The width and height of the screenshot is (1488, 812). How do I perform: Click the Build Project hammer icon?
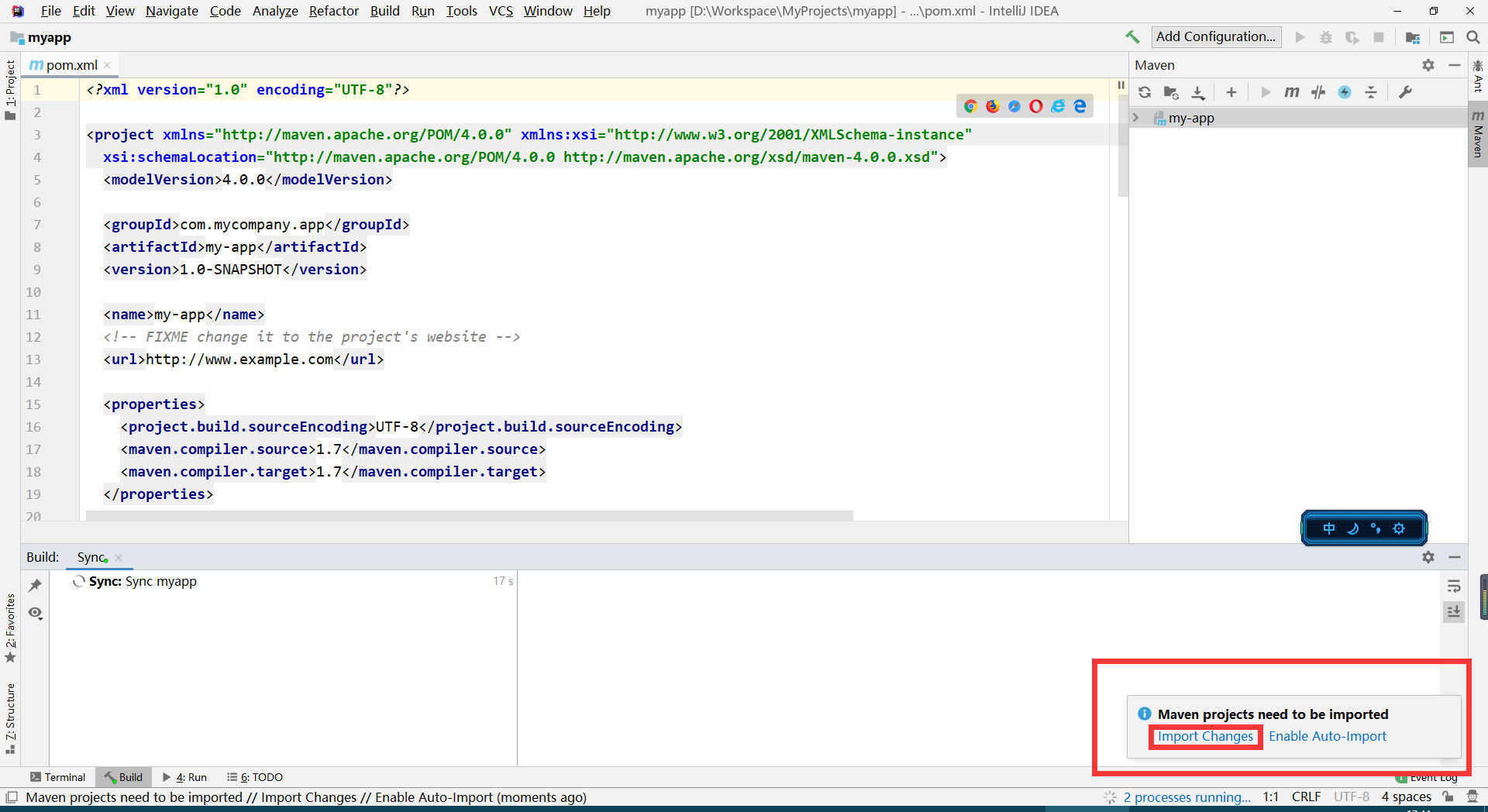(1132, 37)
